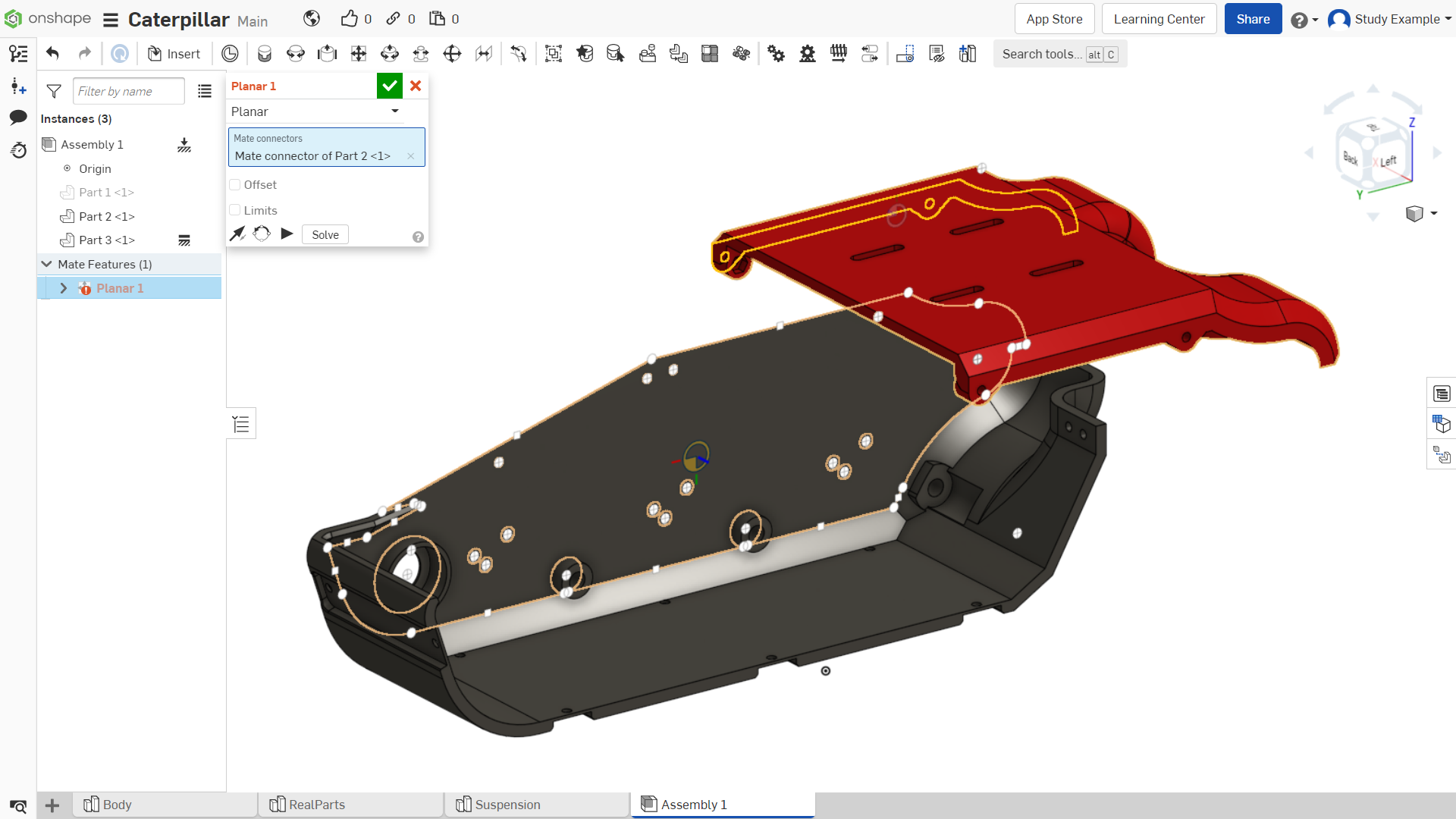
Task: Click the Solve button
Action: pyautogui.click(x=325, y=234)
